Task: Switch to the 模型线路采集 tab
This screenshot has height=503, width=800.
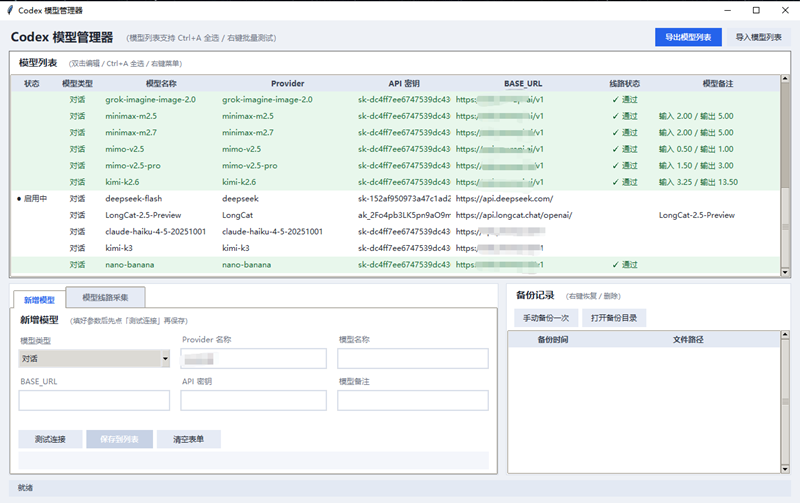Action: (106, 297)
